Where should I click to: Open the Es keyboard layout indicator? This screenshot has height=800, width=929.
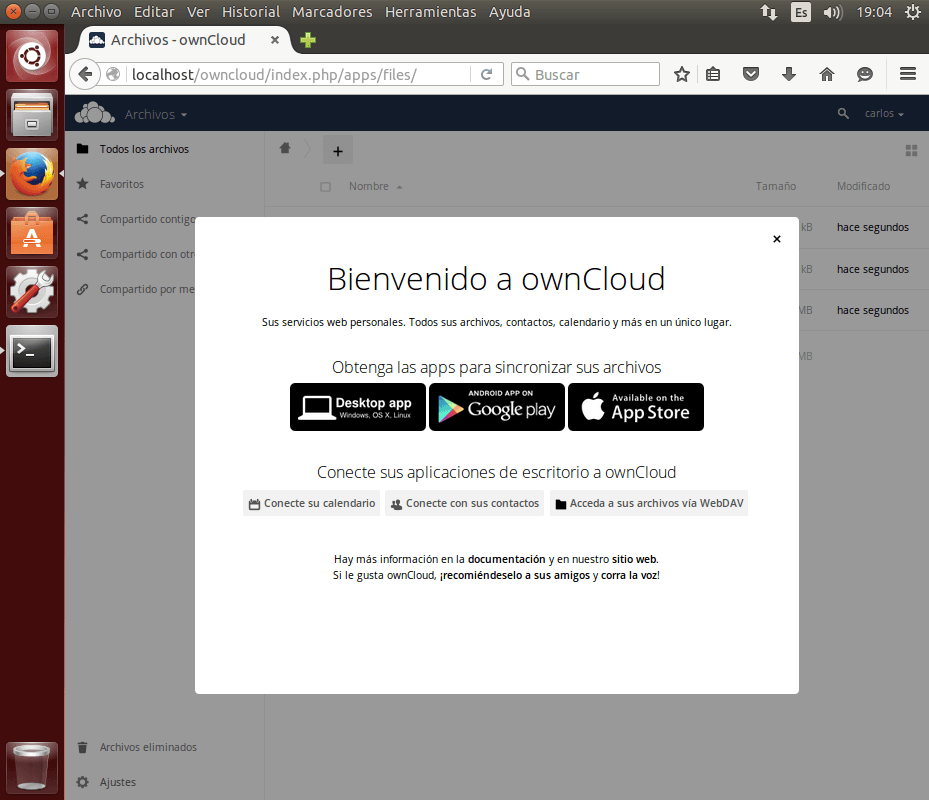(x=800, y=12)
